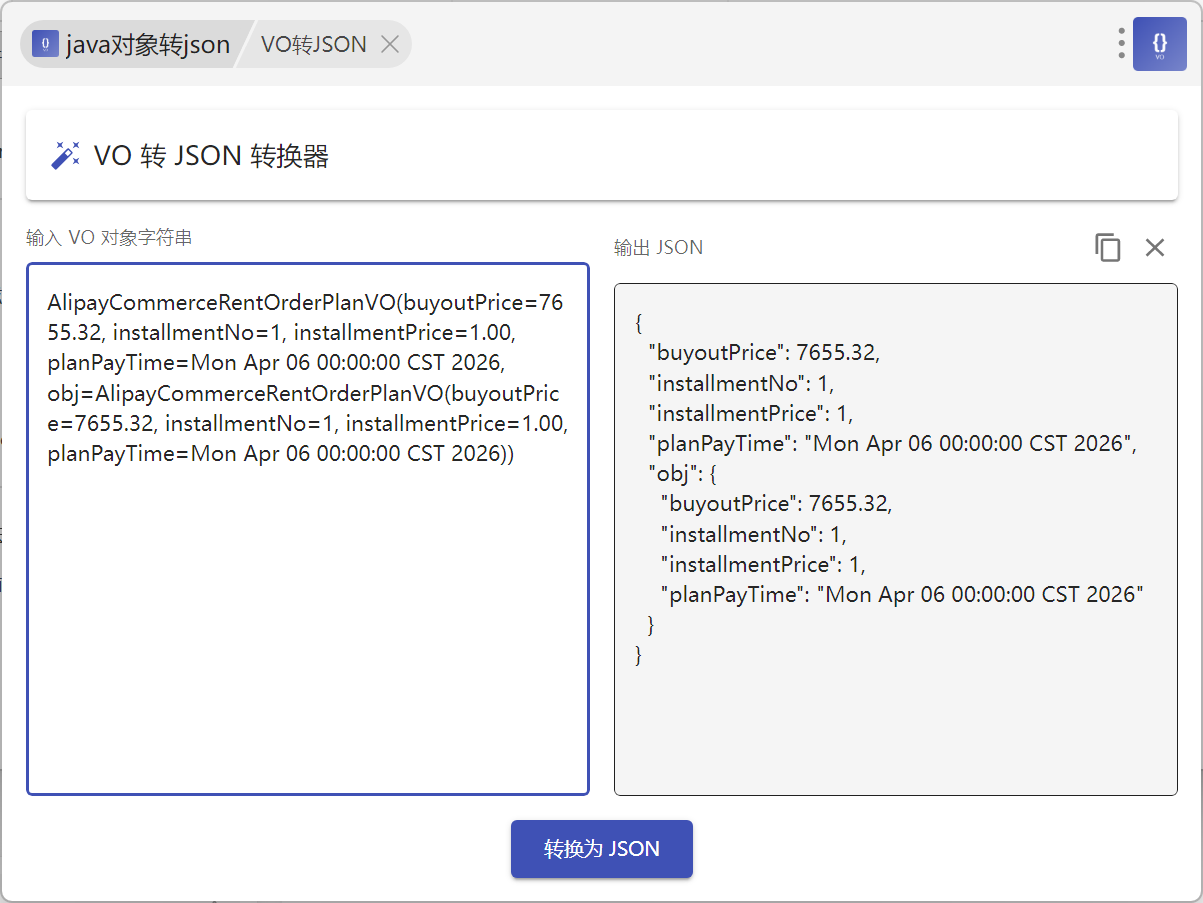1203x903 pixels.
Task: Click the magic wand icon in header
Action: [x=65, y=156]
